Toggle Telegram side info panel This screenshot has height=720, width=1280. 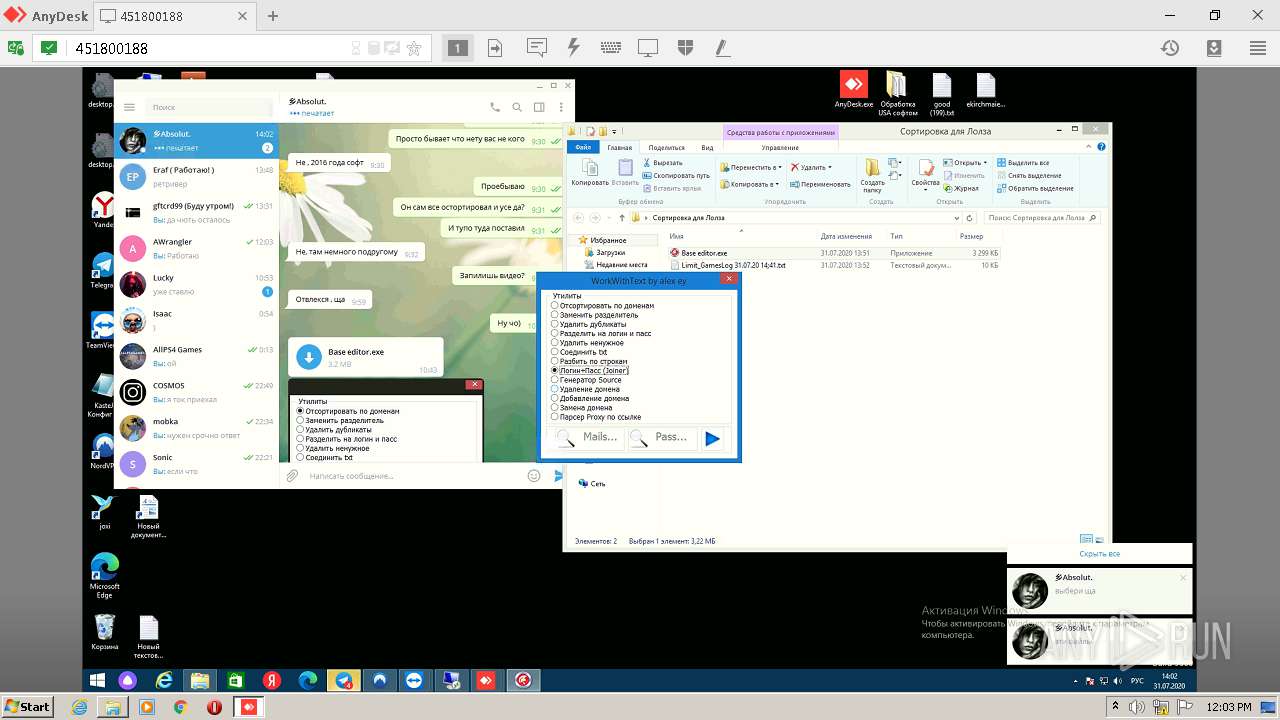click(x=539, y=107)
